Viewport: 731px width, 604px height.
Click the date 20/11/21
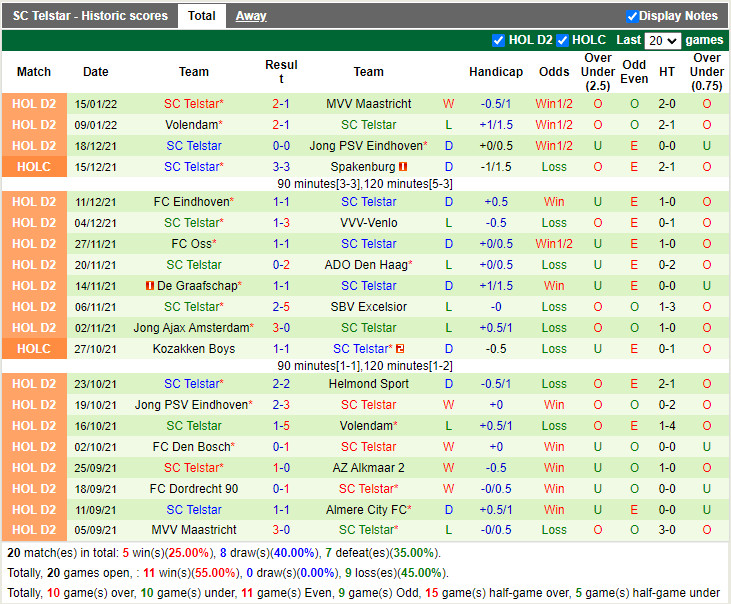[96, 265]
